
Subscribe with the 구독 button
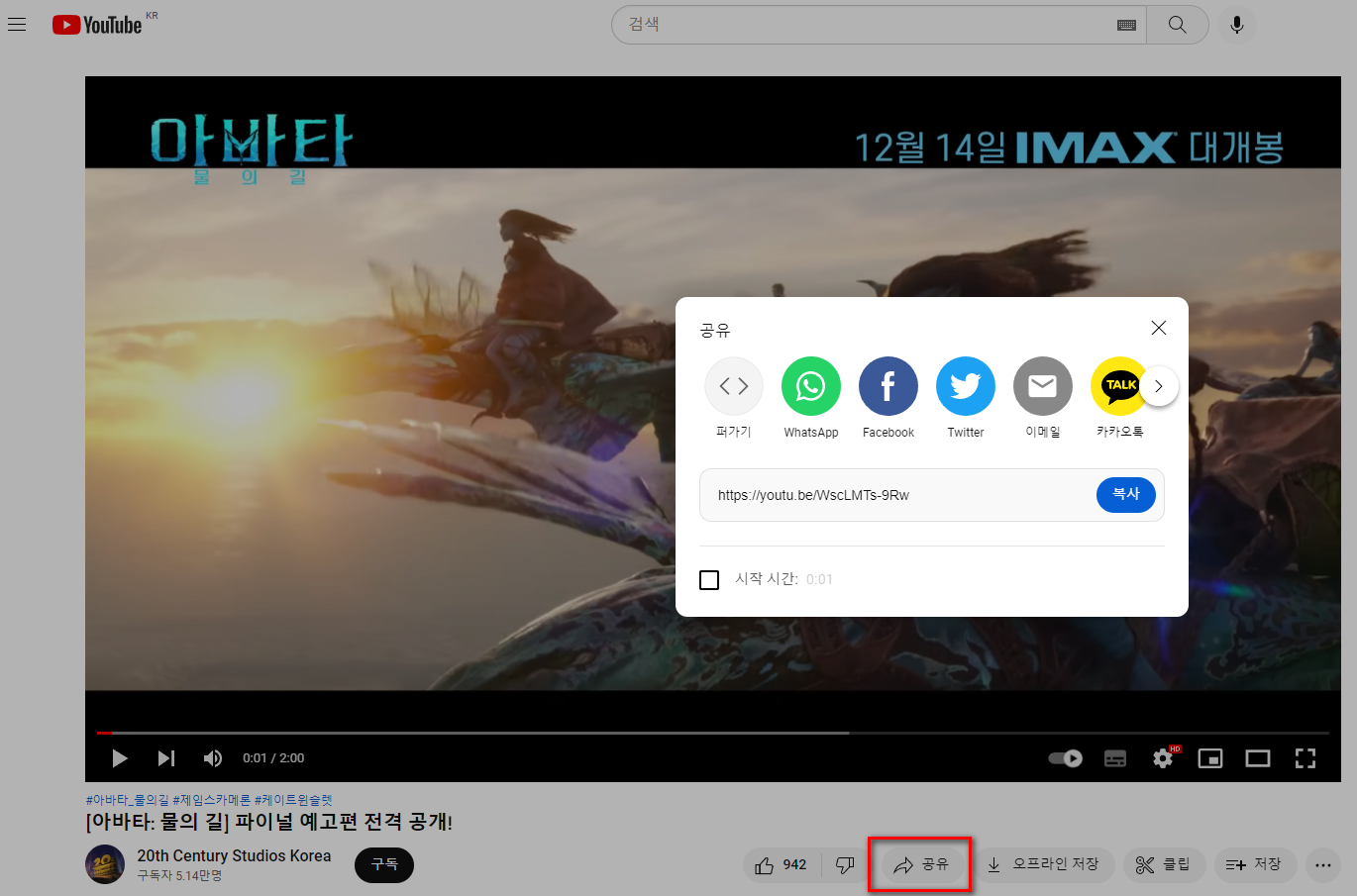tap(384, 865)
